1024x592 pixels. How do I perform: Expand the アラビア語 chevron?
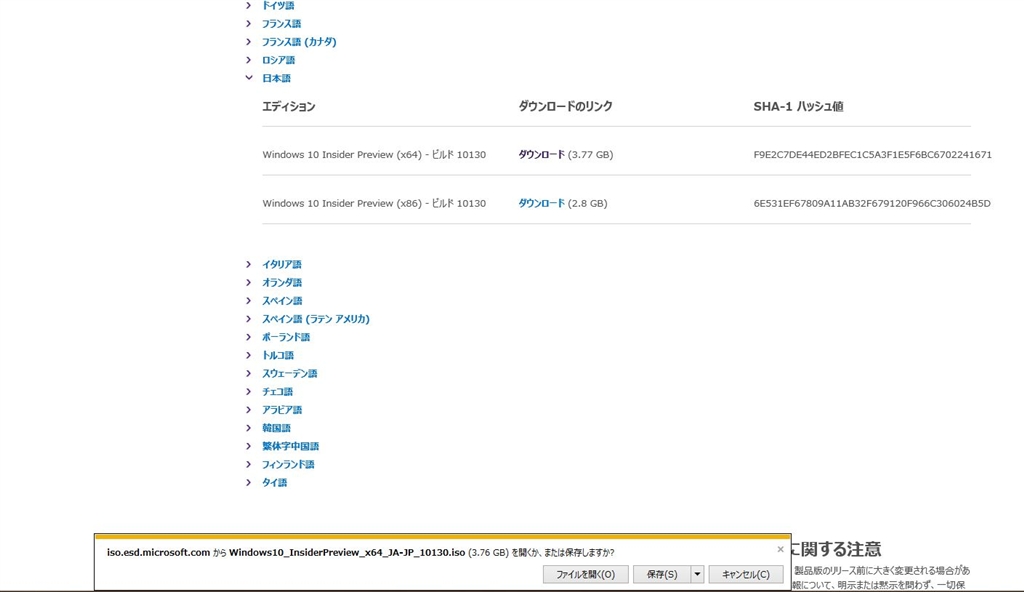pos(248,410)
